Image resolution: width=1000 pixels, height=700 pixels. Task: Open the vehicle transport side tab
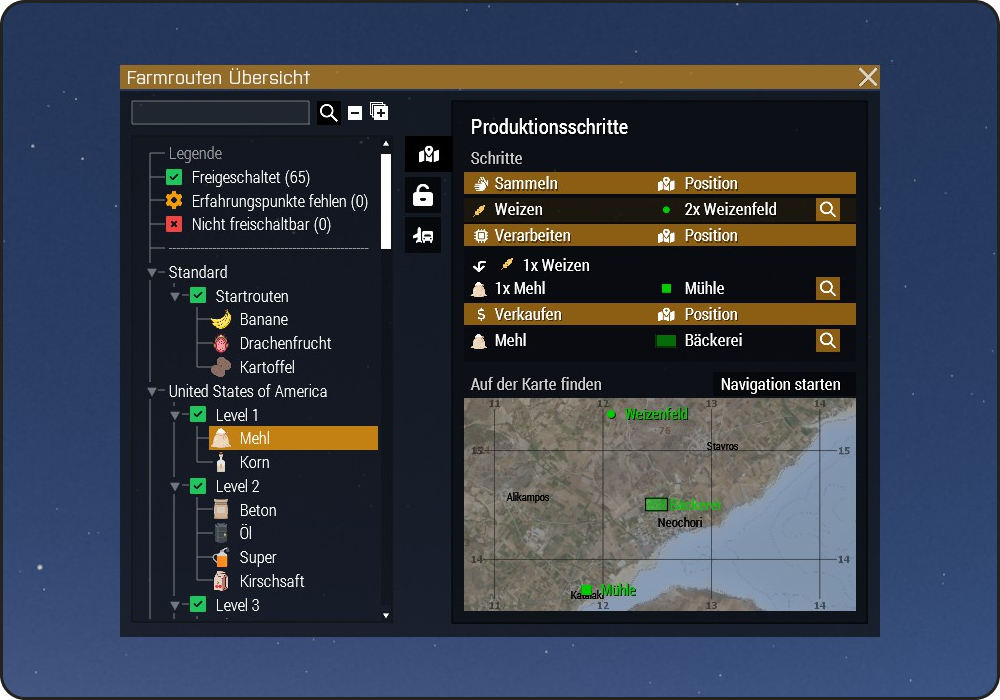(423, 235)
